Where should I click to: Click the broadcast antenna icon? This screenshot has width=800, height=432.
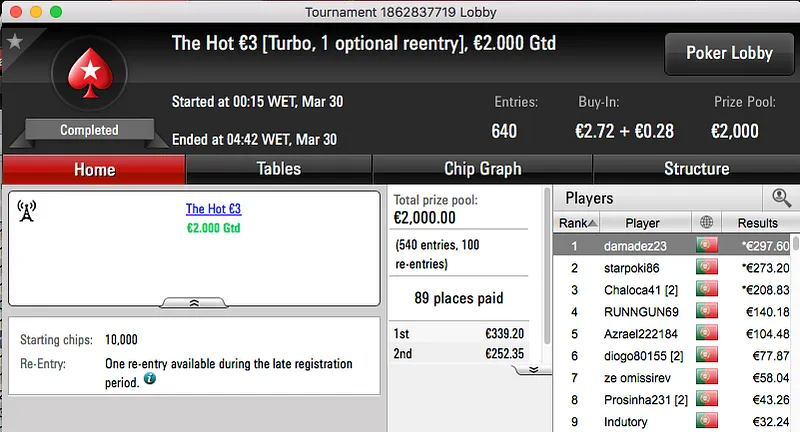tap(28, 211)
